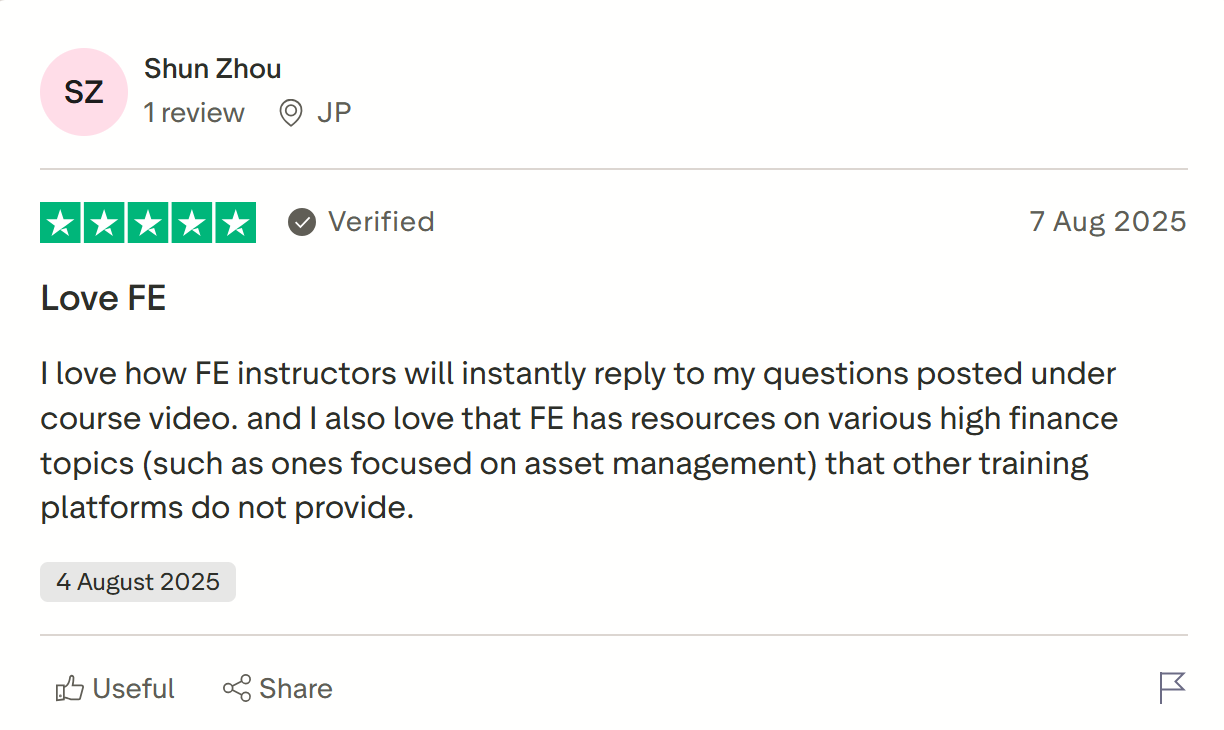Click the third green rating star
The width and height of the screenshot is (1224, 730).
point(148,222)
